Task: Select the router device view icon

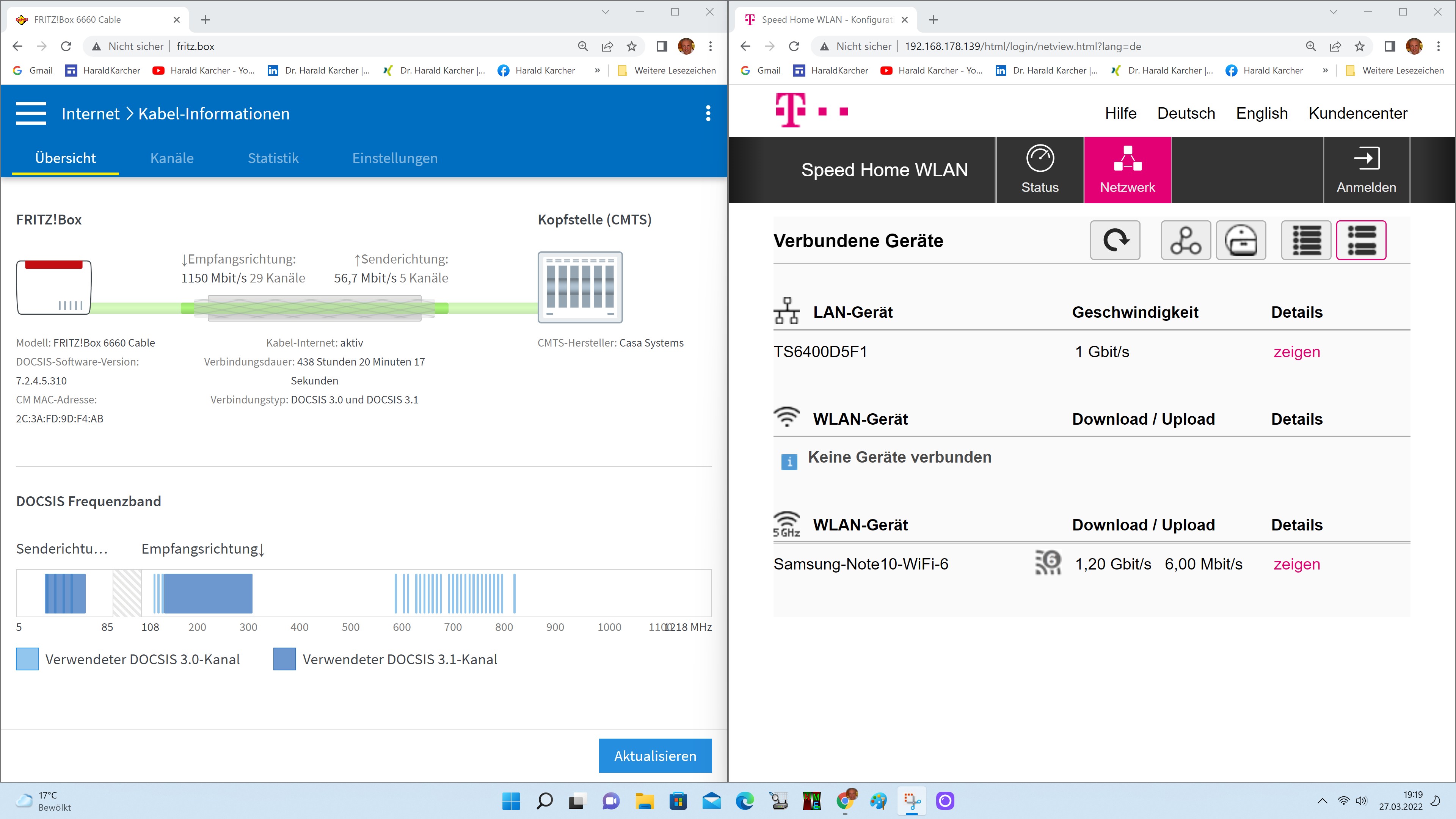Action: pyautogui.click(x=1241, y=240)
